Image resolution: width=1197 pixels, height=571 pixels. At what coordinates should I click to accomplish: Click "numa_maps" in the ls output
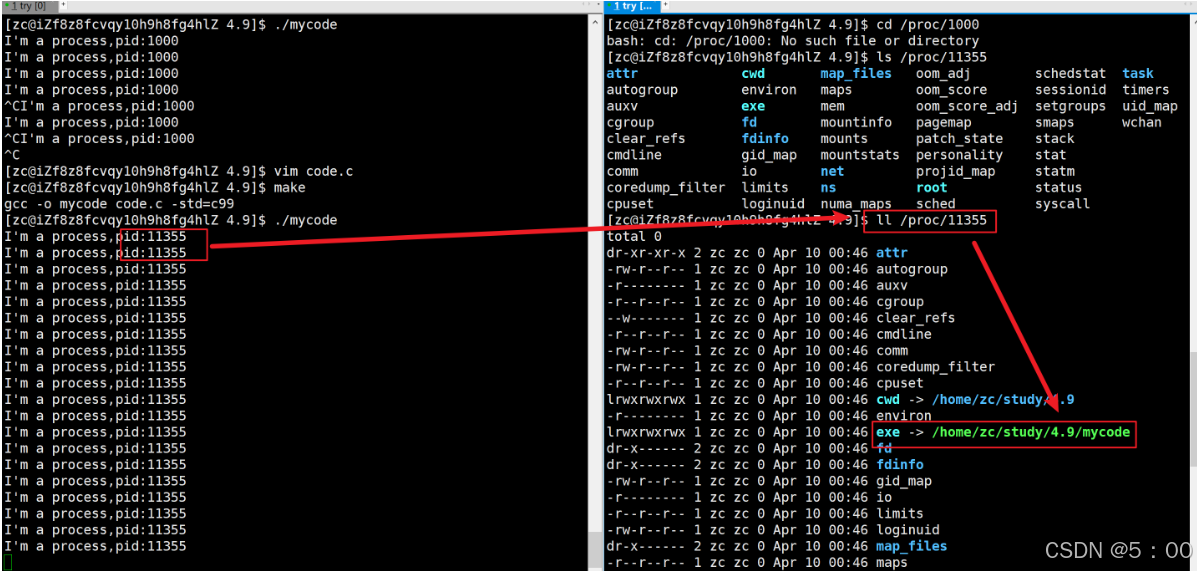click(855, 204)
